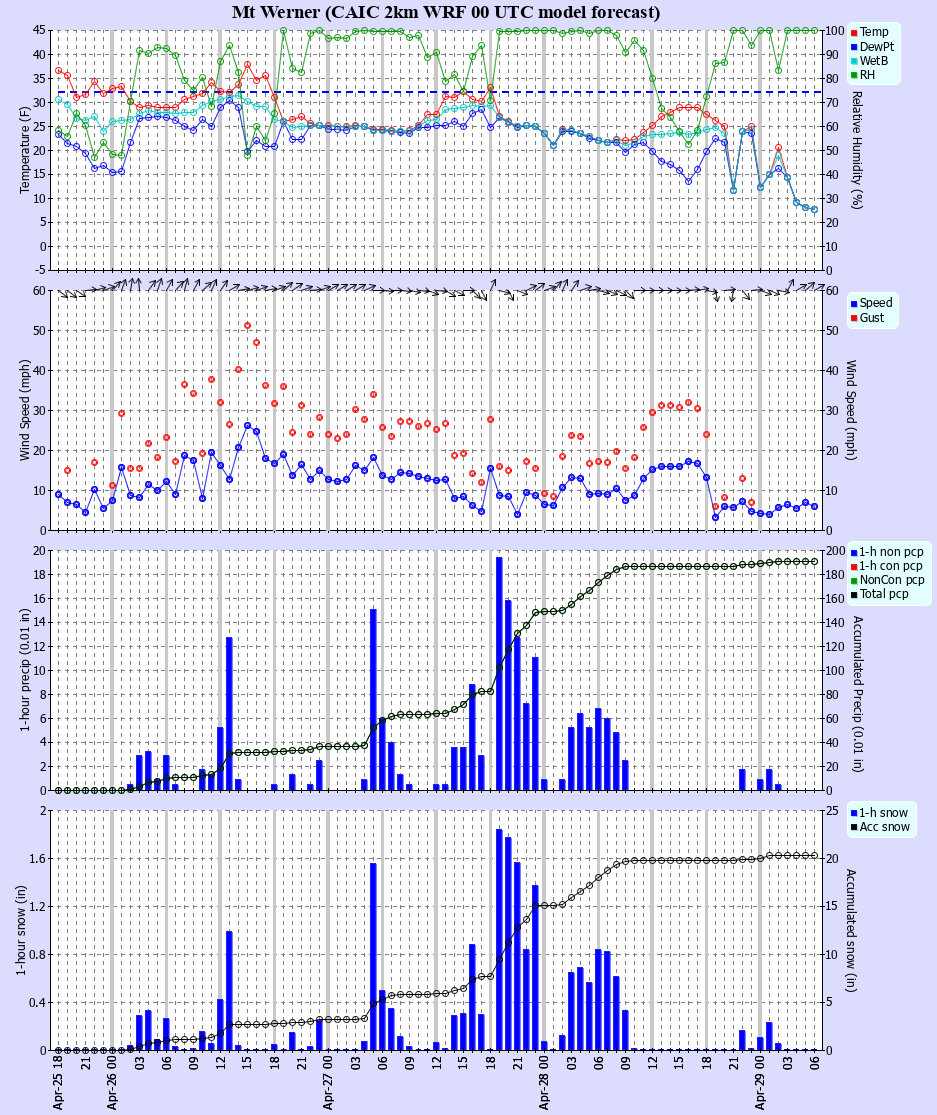This screenshot has width=937, height=1115.
Task: Select the black Total pcp legend marker
Action: (x=853, y=595)
